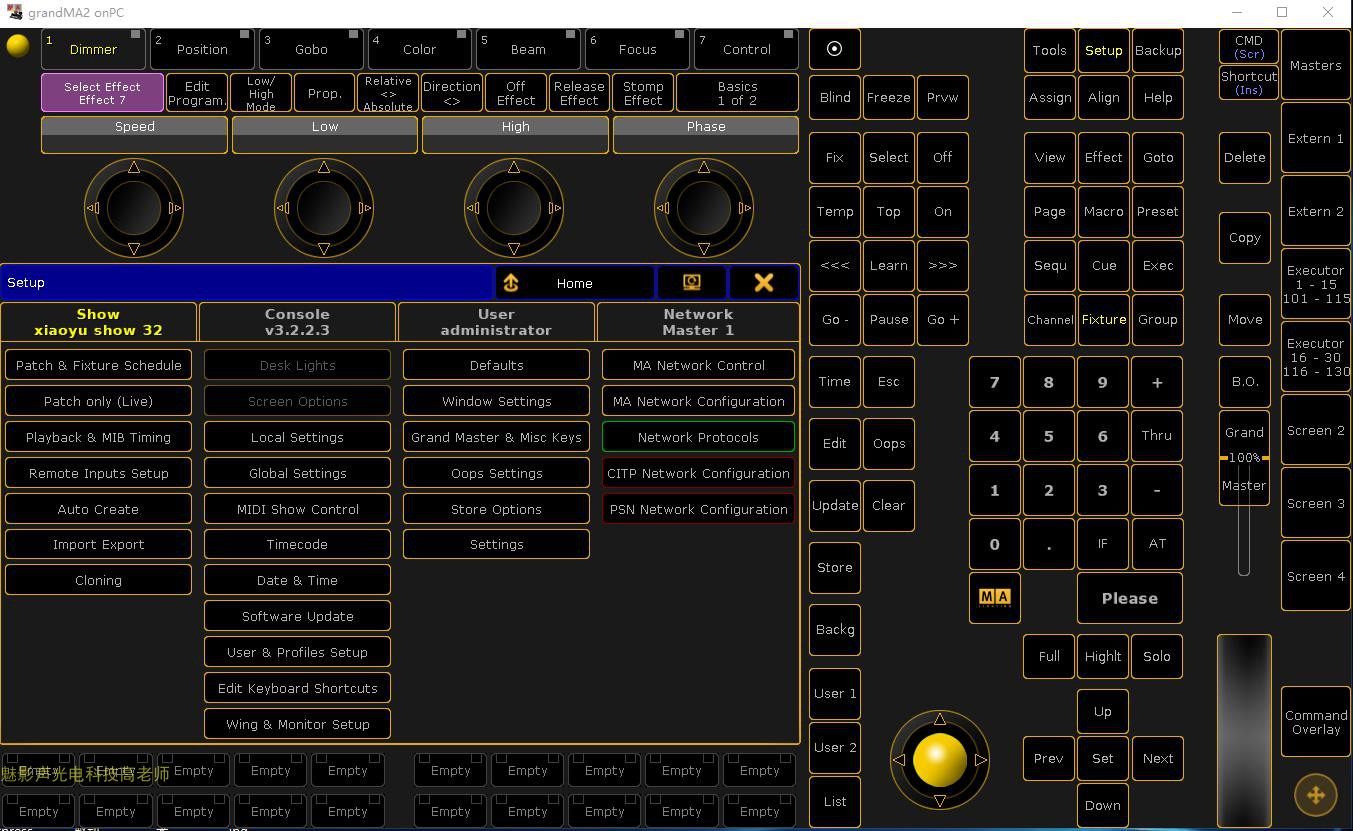This screenshot has width=1353, height=831.
Task: Click the screenshot icon in Setup title bar
Action: coord(691,283)
